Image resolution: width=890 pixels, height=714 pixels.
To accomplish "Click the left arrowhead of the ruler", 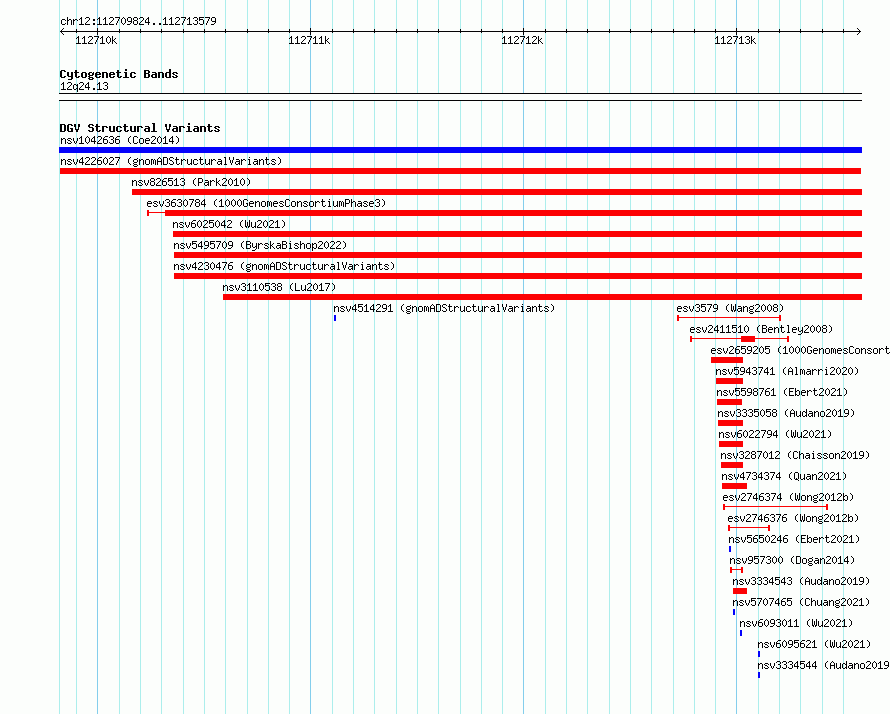I will point(62,32).
